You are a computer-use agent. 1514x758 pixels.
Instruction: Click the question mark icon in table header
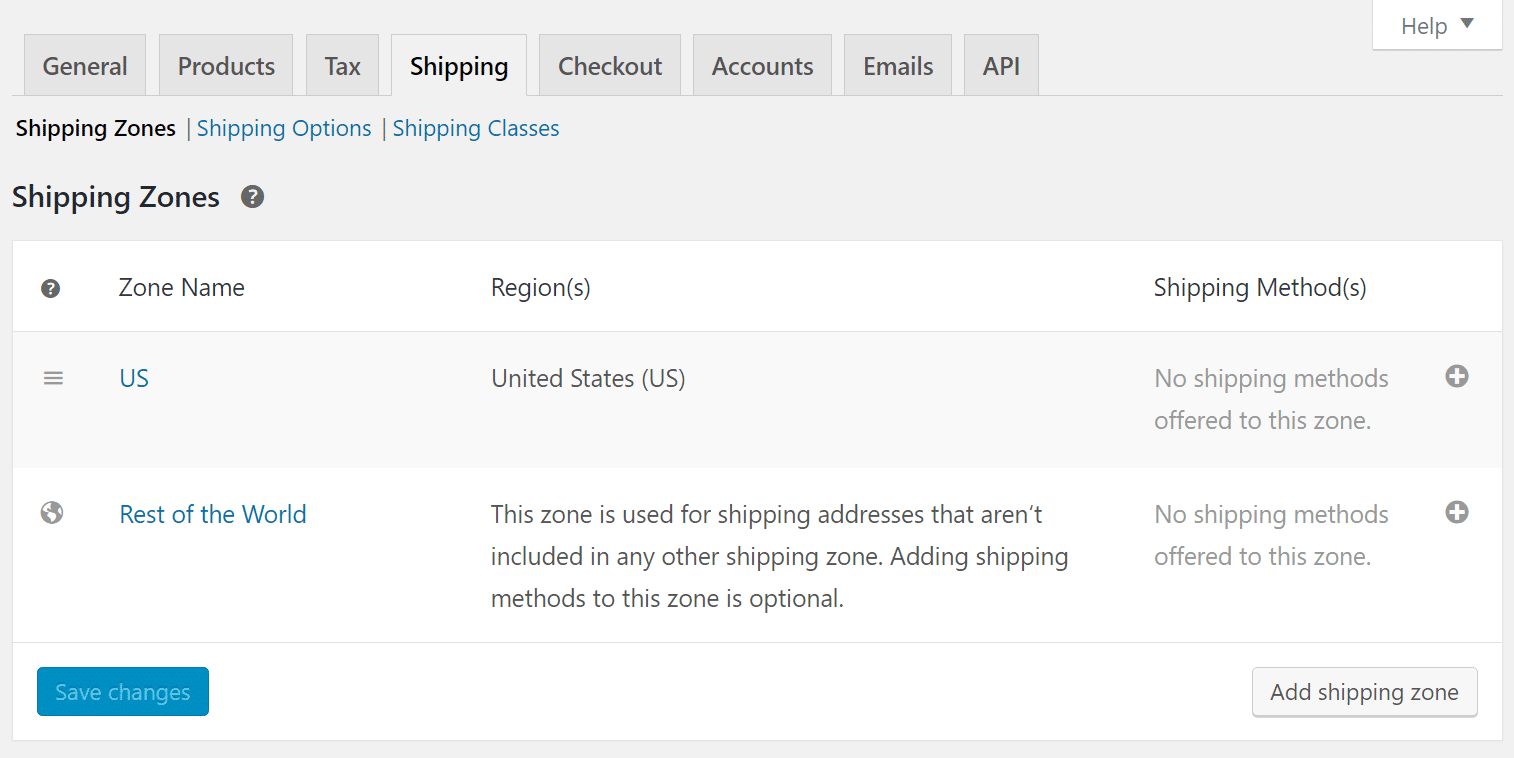click(x=50, y=289)
